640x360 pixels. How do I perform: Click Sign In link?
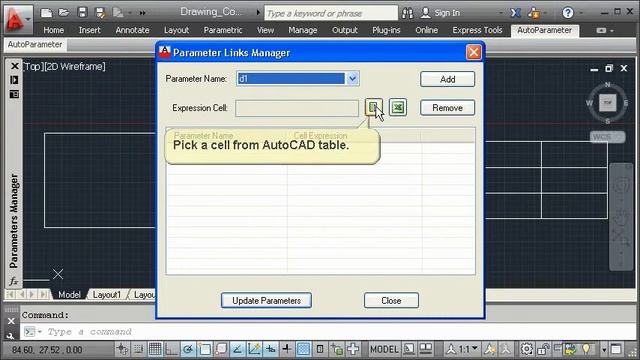[447, 13]
